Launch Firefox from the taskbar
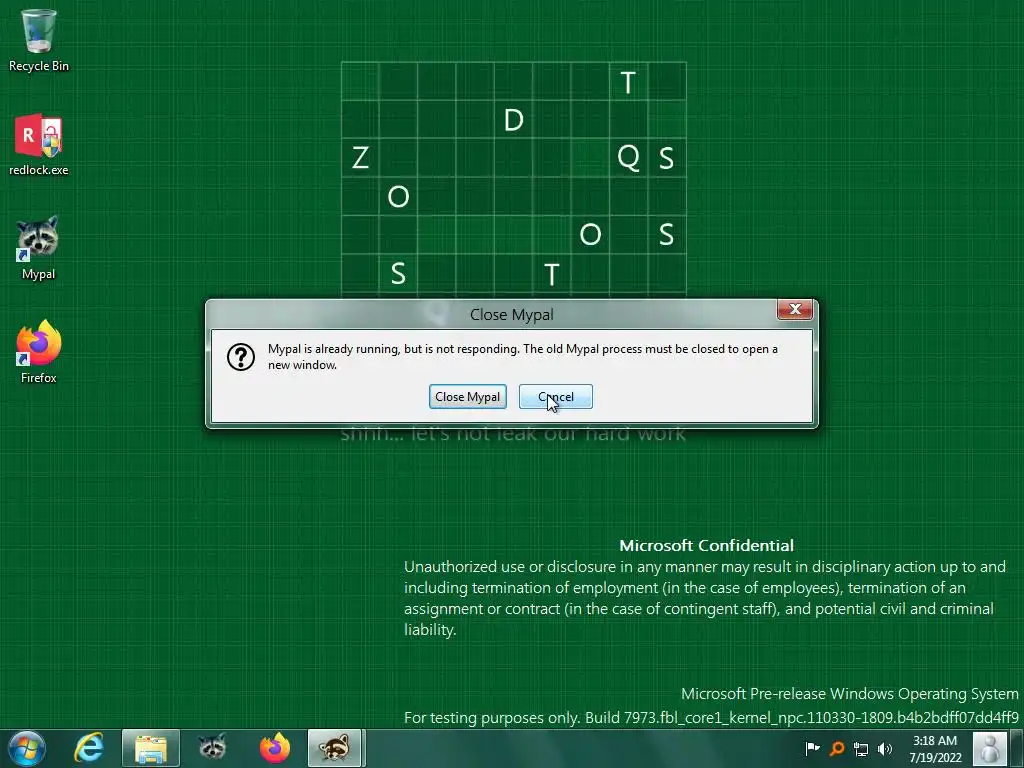This screenshot has height=768, width=1024. pyautogui.click(x=274, y=748)
